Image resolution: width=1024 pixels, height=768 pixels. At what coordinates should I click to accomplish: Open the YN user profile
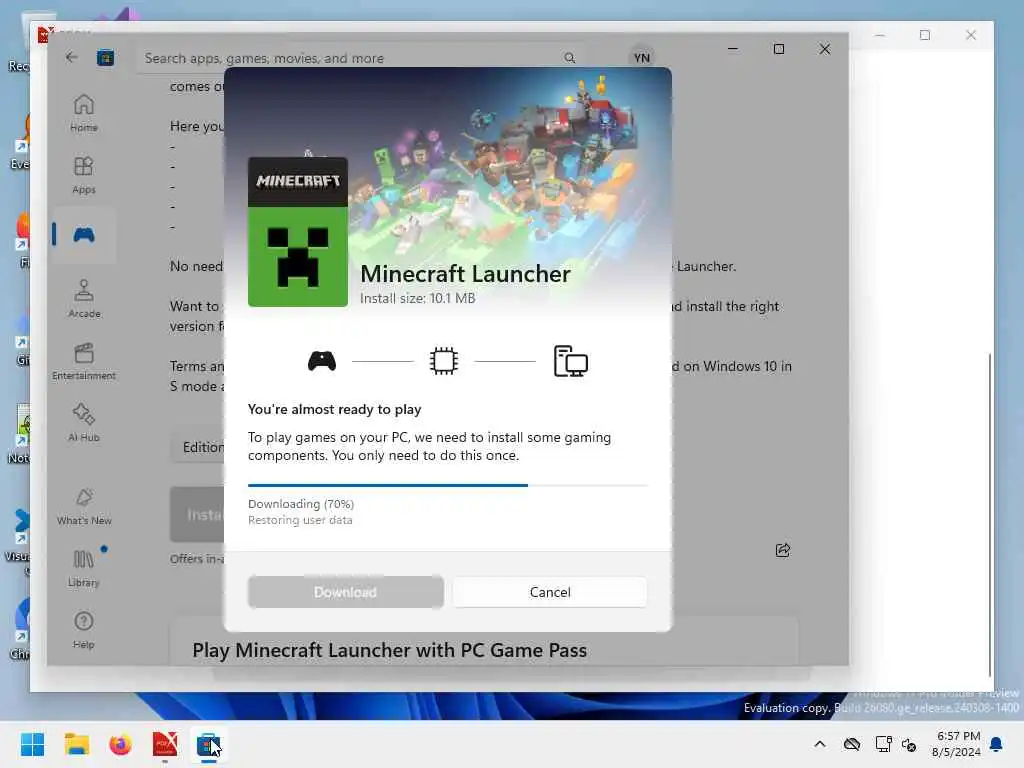tap(641, 58)
